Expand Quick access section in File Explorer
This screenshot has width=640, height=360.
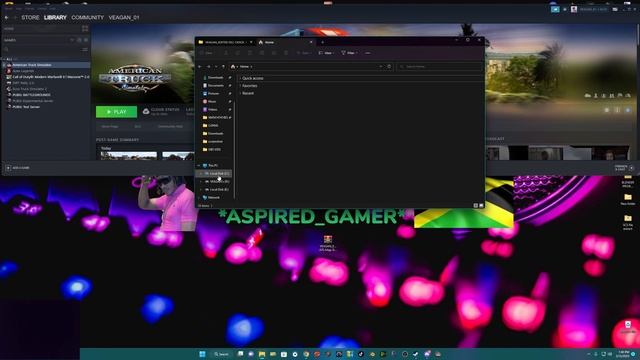point(240,78)
